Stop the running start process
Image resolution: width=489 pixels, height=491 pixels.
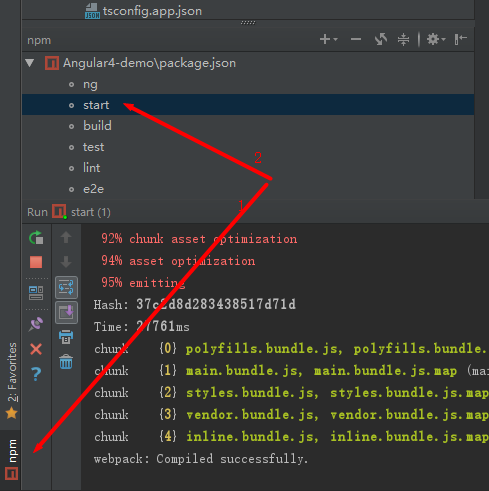(x=36, y=262)
